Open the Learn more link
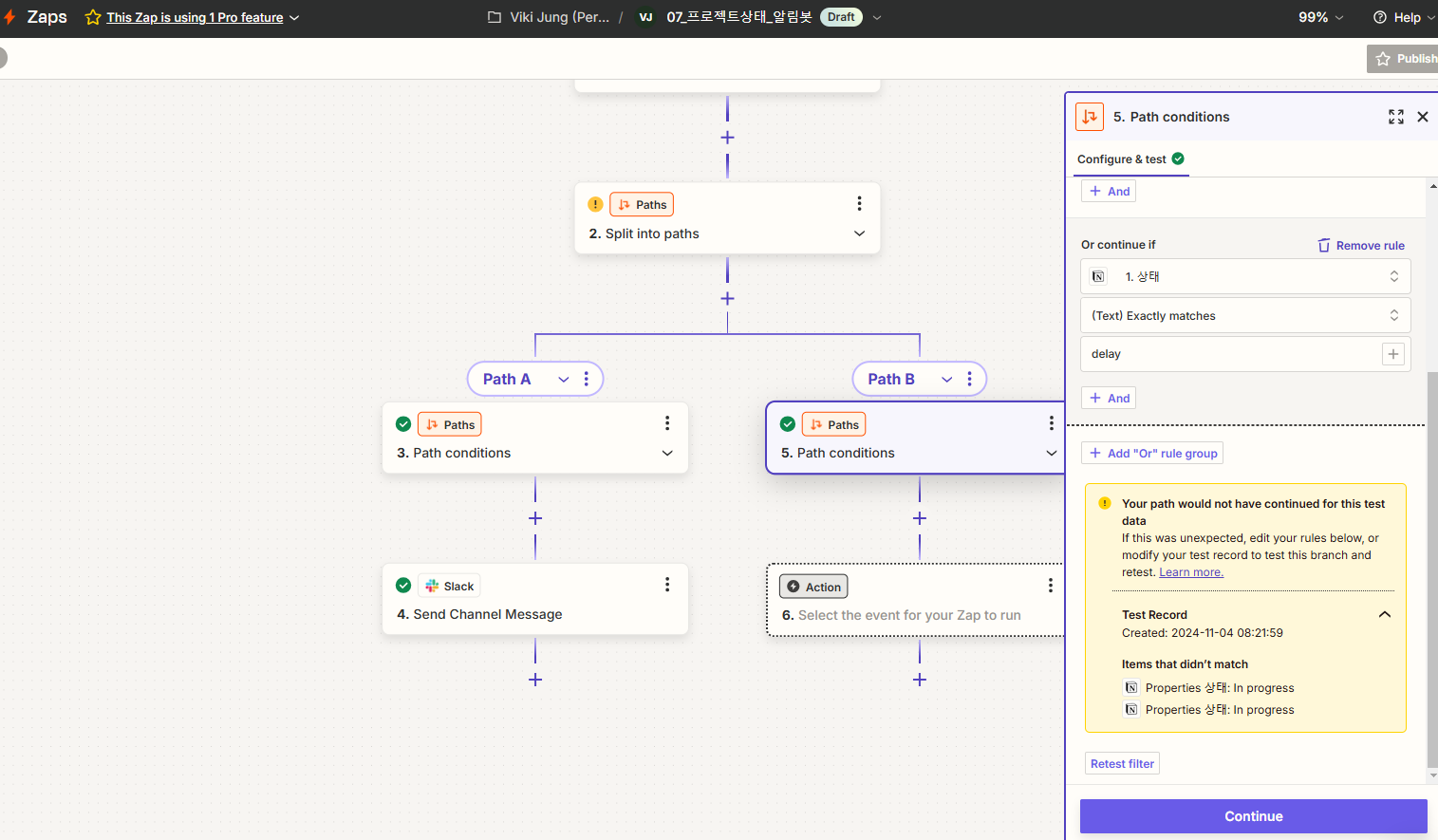Screen dimensions: 1438x840 1191,572
